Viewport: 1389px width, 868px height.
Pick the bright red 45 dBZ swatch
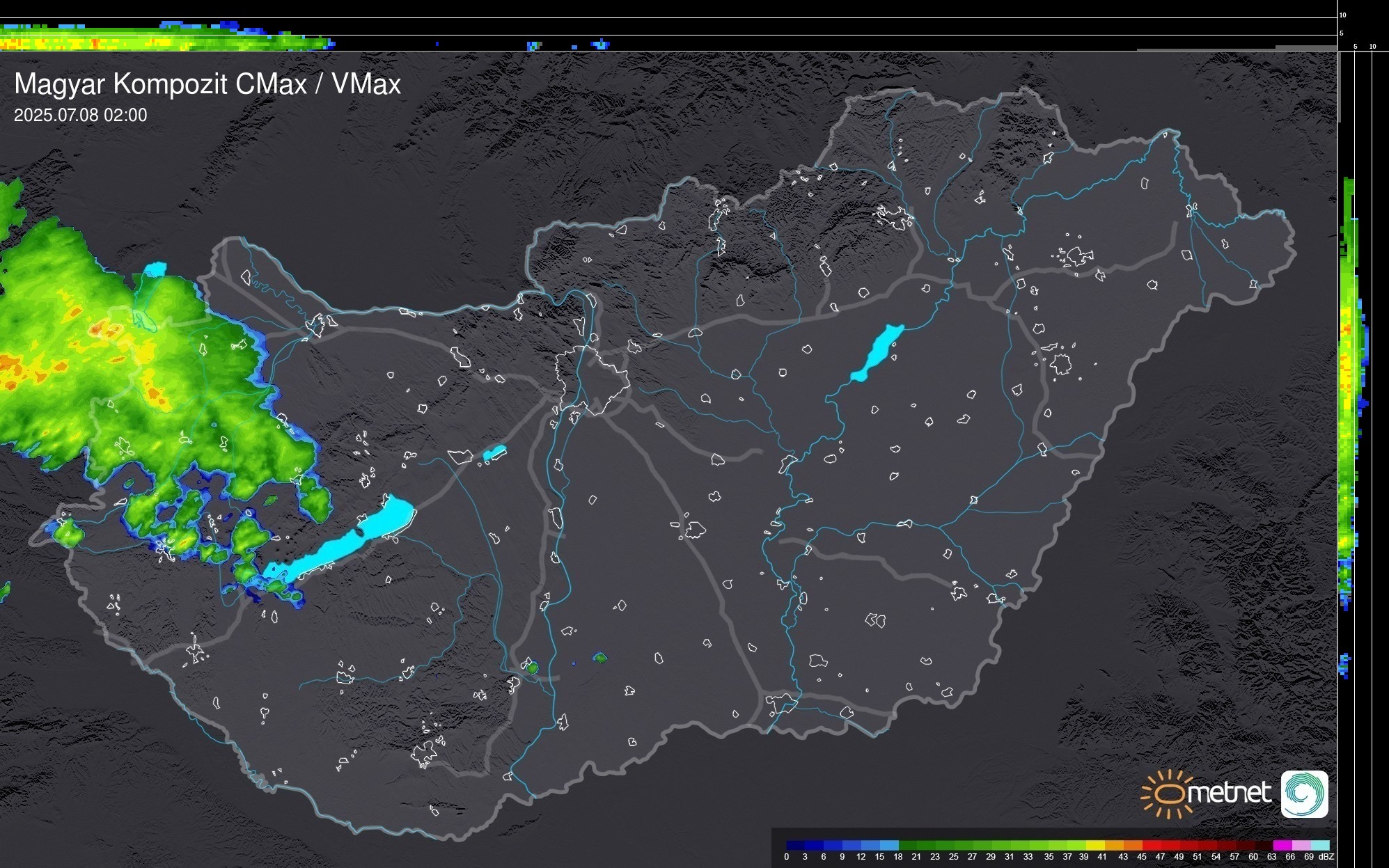point(1151,845)
